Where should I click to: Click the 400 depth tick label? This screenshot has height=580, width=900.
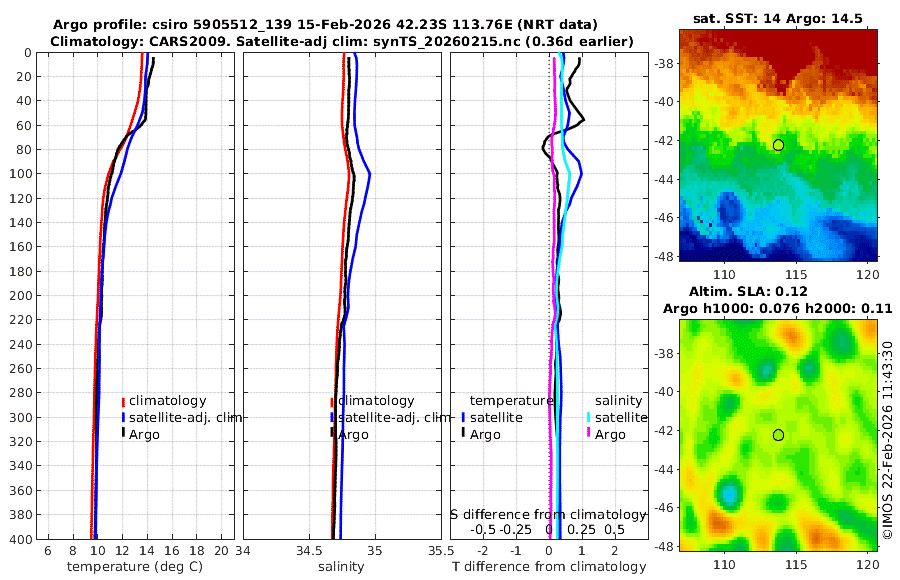click(21, 539)
